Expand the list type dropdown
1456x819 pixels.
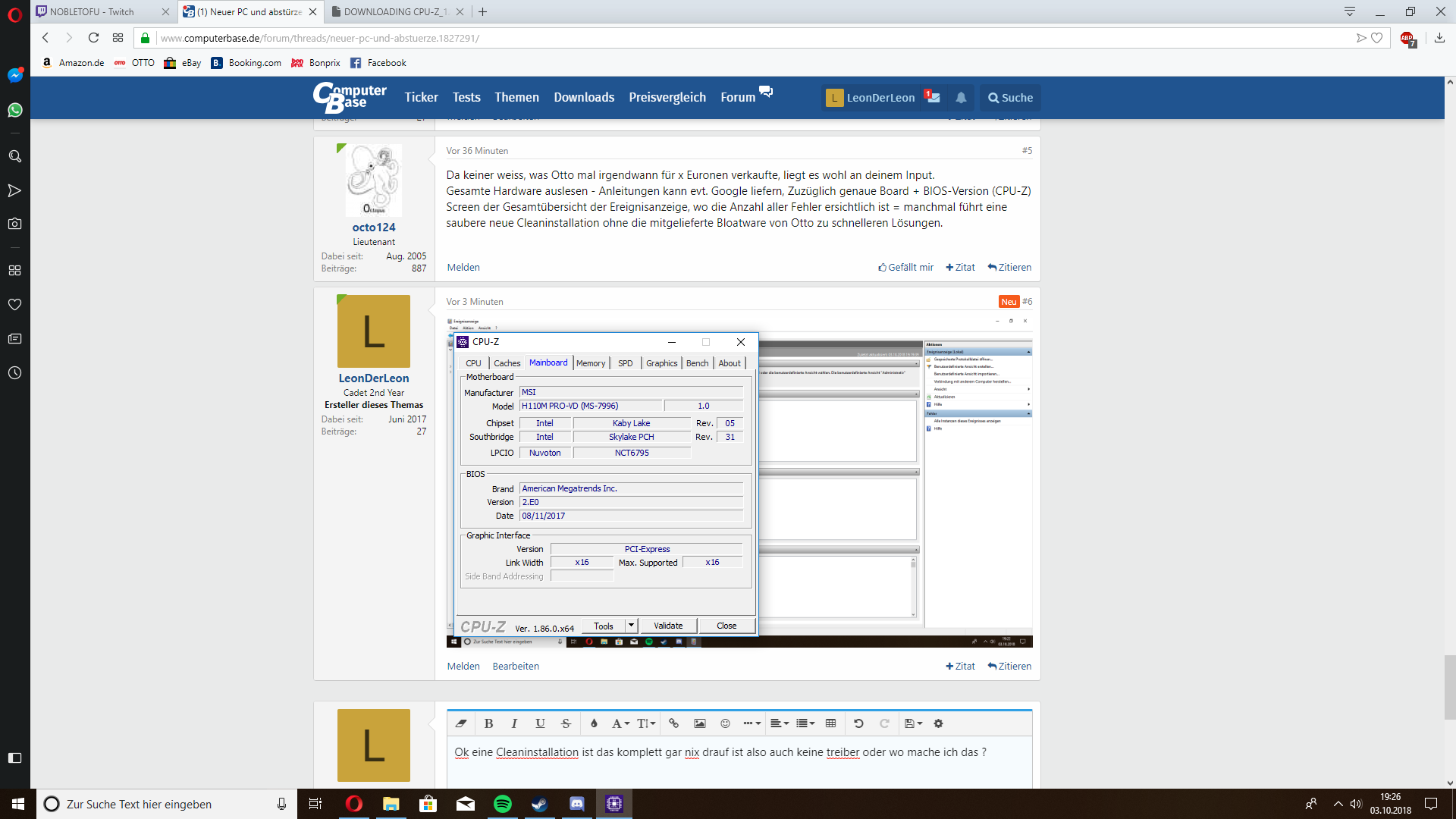point(805,723)
